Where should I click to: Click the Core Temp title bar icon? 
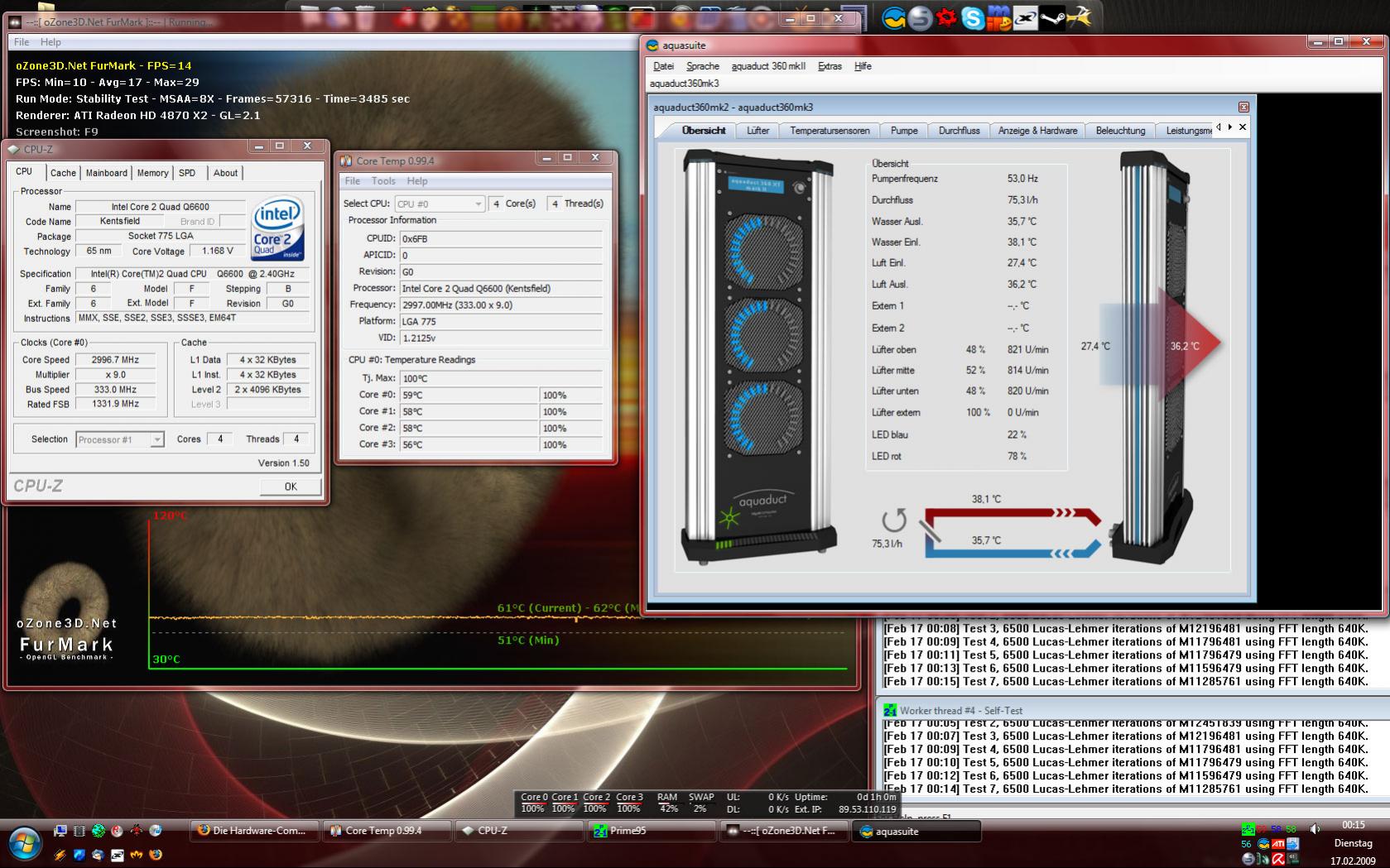(x=348, y=161)
